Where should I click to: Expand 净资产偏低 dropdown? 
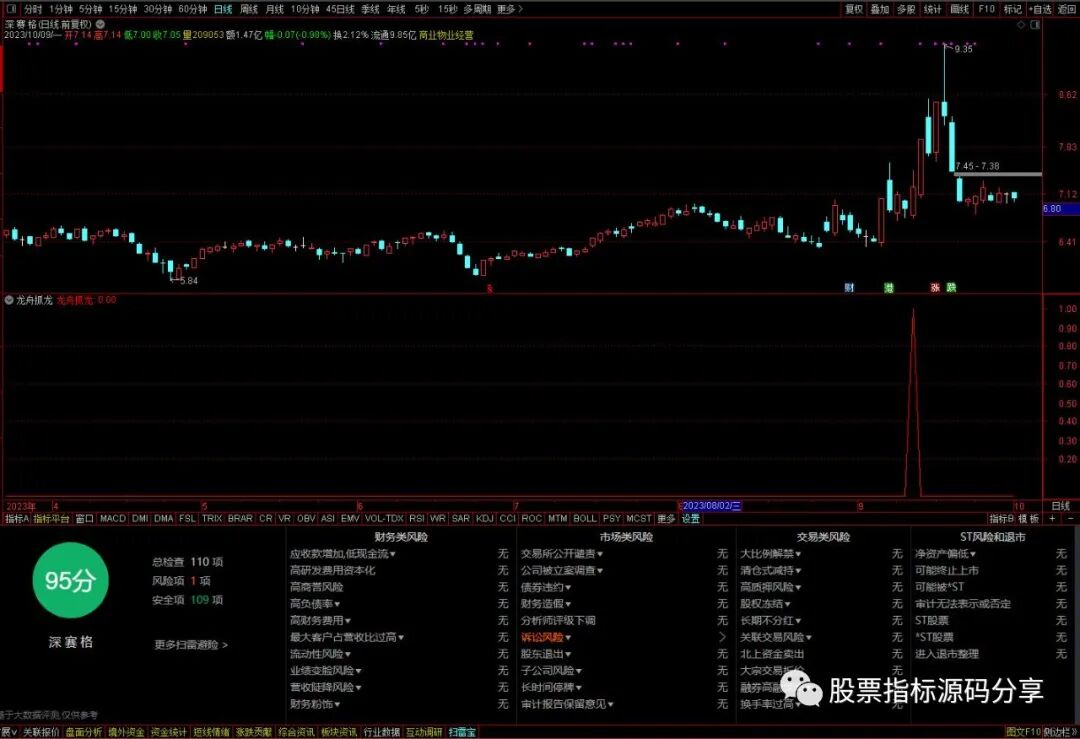[x=946, y=554]
